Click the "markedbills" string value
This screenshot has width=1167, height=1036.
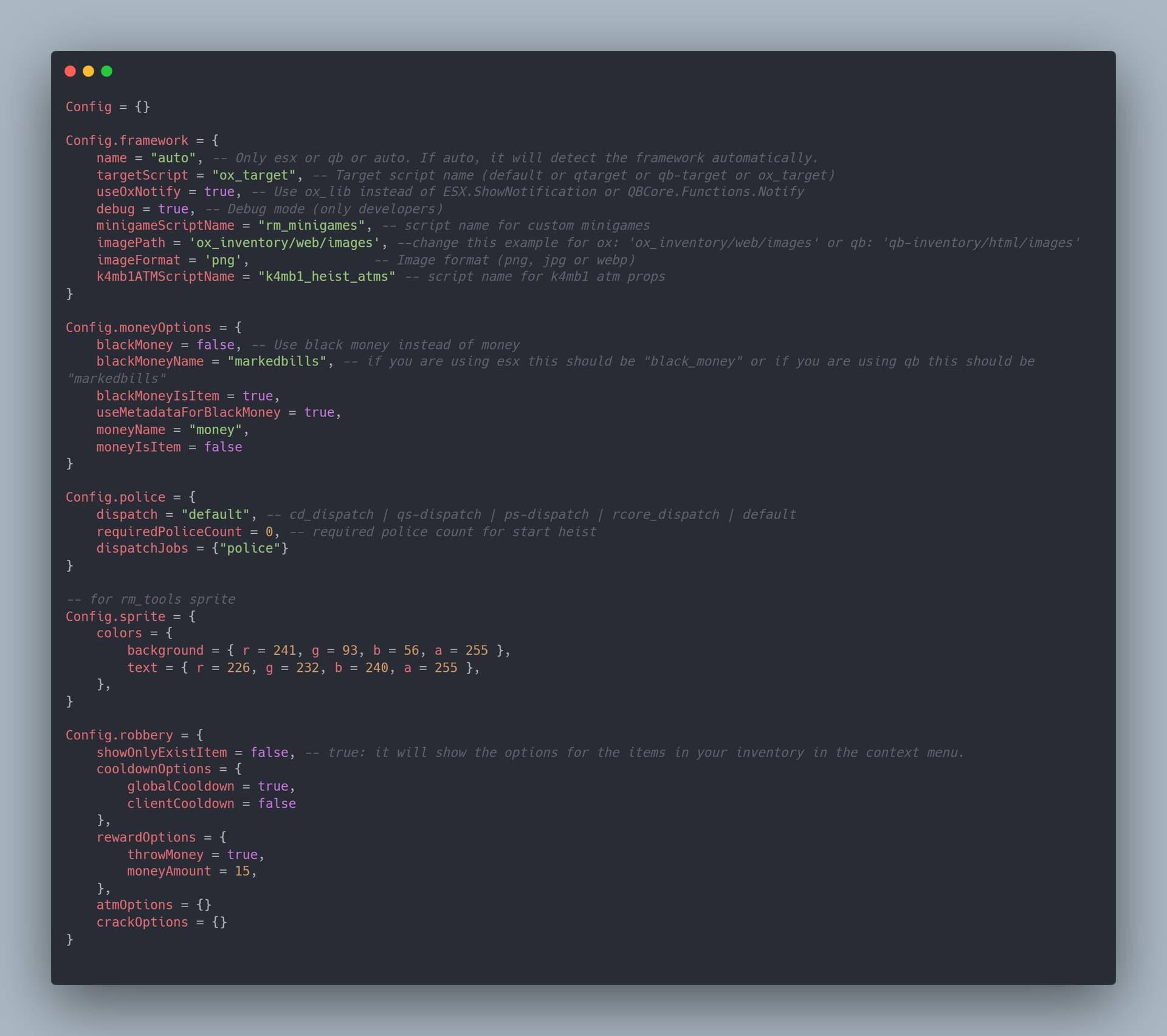click(277, 362)
